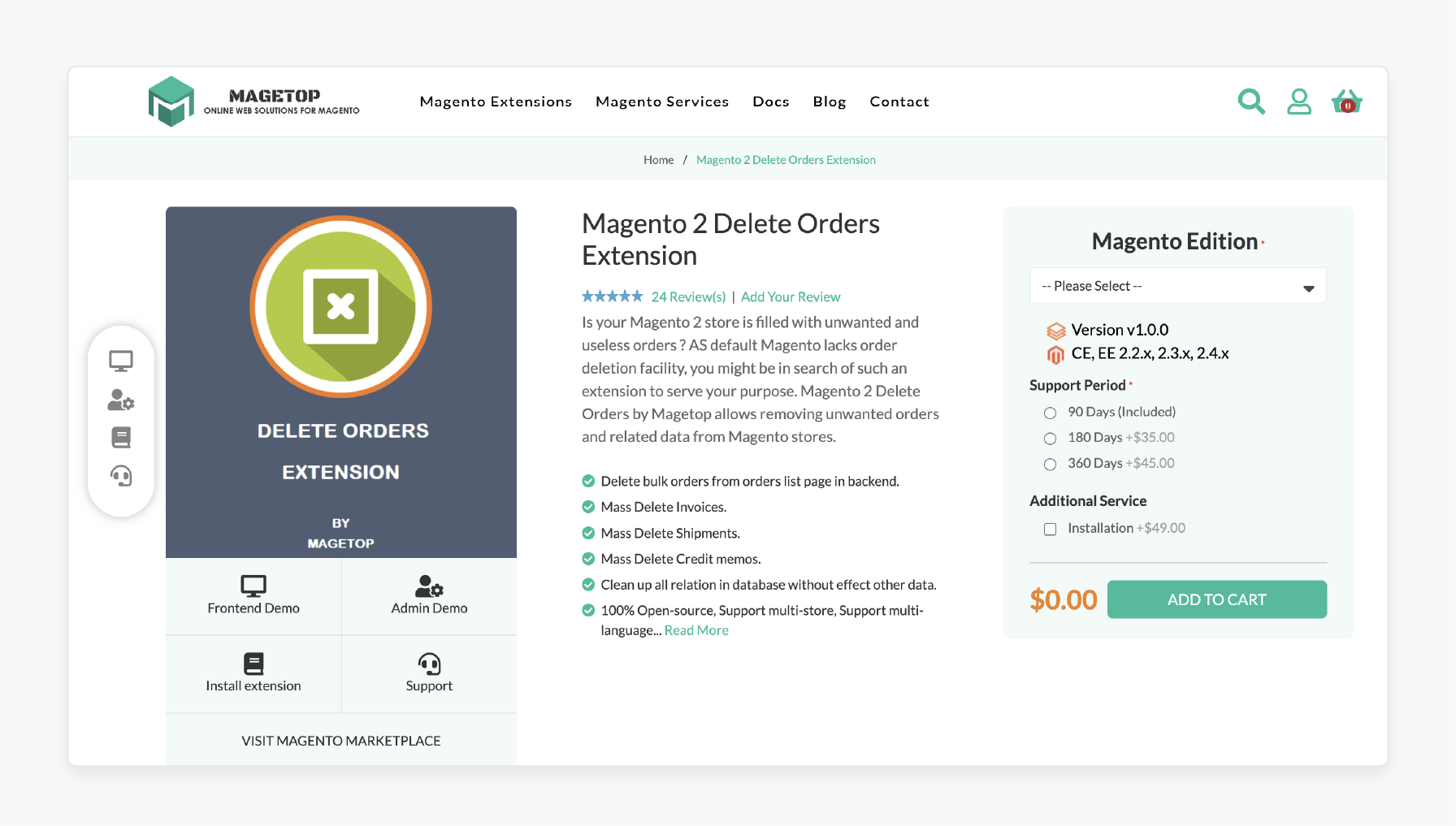Open the search magnifier icon
The image size is (1456, 826).
click(x=1251, y=102)
